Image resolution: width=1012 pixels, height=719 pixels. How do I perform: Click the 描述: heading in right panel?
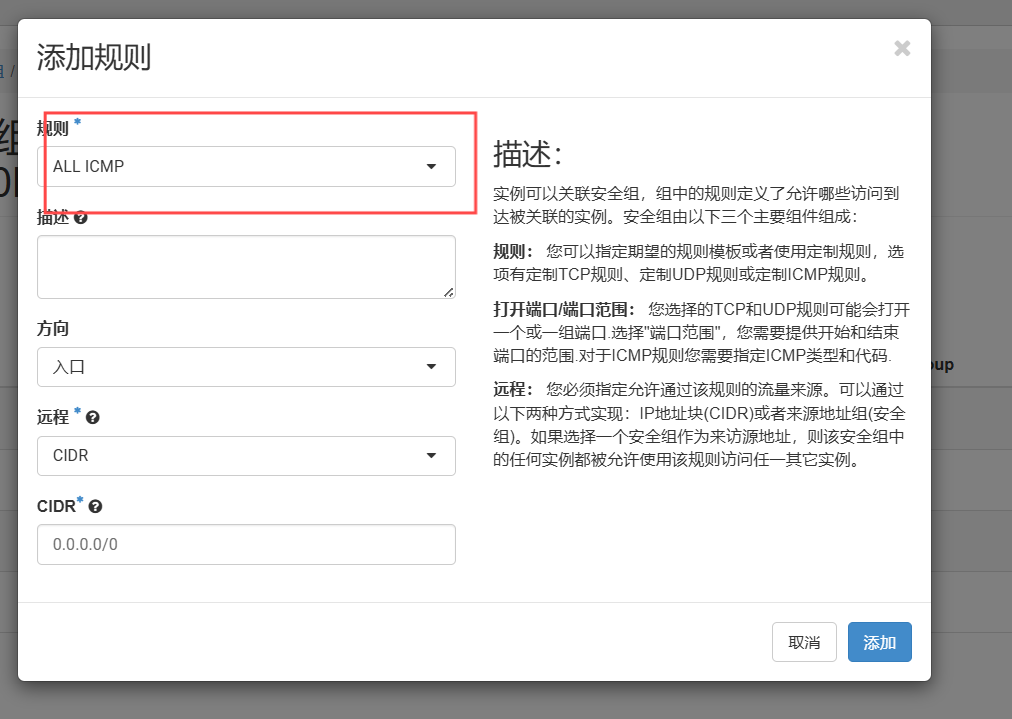(x=528, y=155)
